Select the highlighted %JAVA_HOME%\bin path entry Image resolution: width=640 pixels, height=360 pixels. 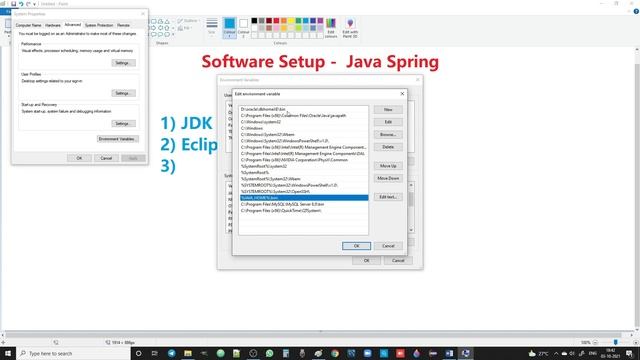click(x=304, y=198)
